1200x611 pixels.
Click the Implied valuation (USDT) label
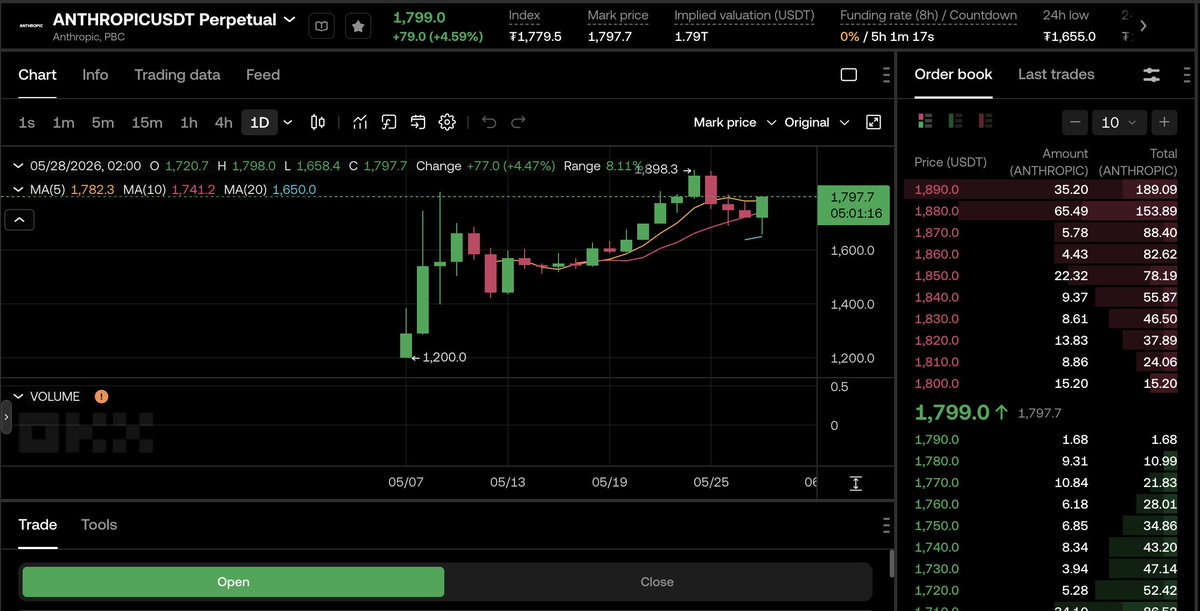[x=744, y=16]
